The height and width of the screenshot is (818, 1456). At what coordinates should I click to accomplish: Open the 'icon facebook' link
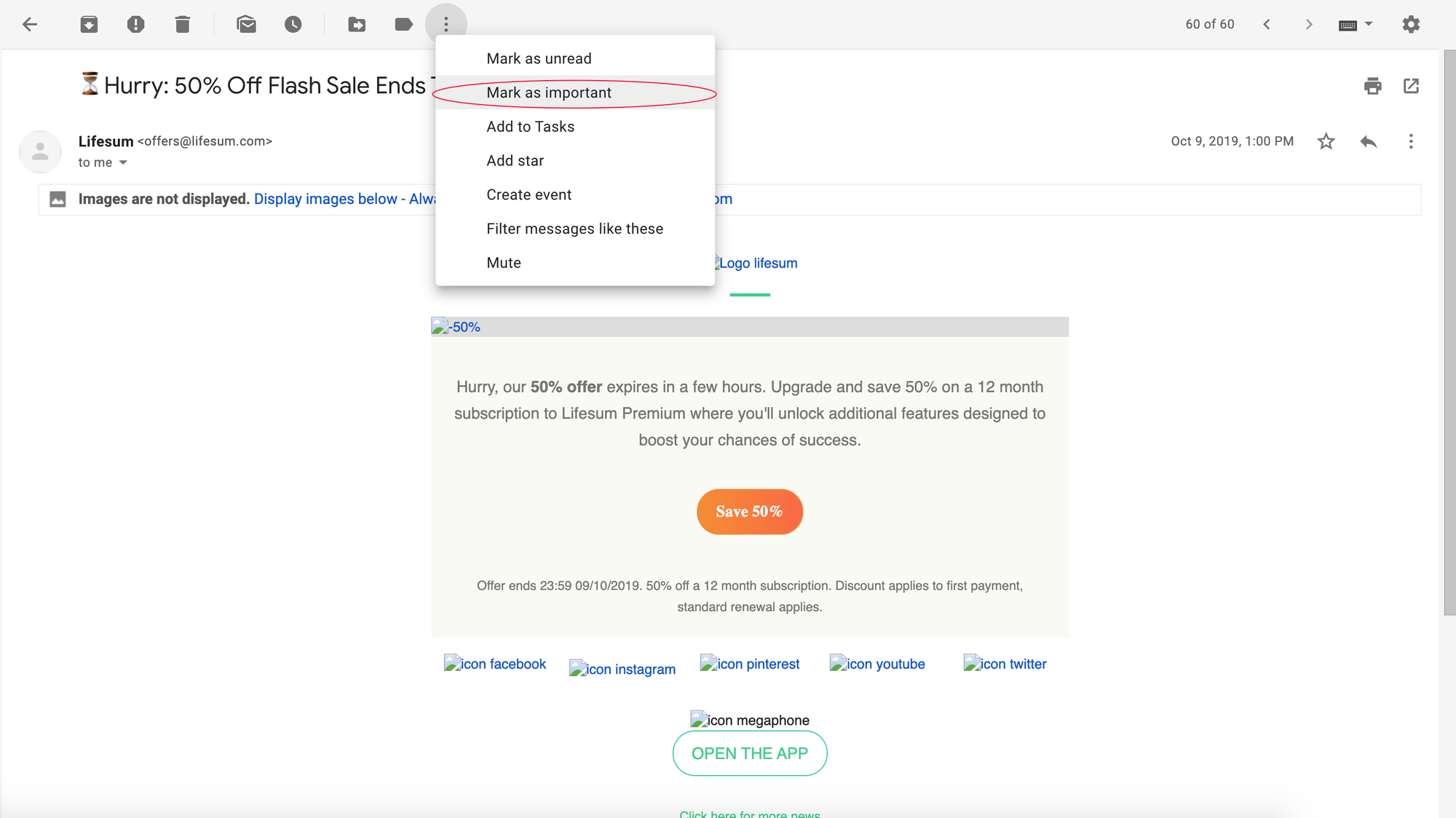495,664
